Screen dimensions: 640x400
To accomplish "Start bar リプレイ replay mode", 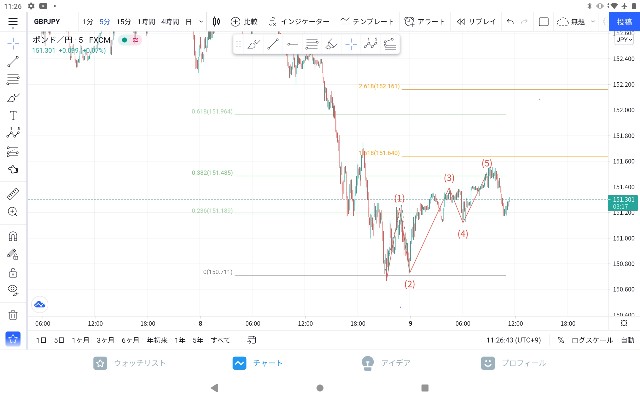I will click(x=476, y=22).
